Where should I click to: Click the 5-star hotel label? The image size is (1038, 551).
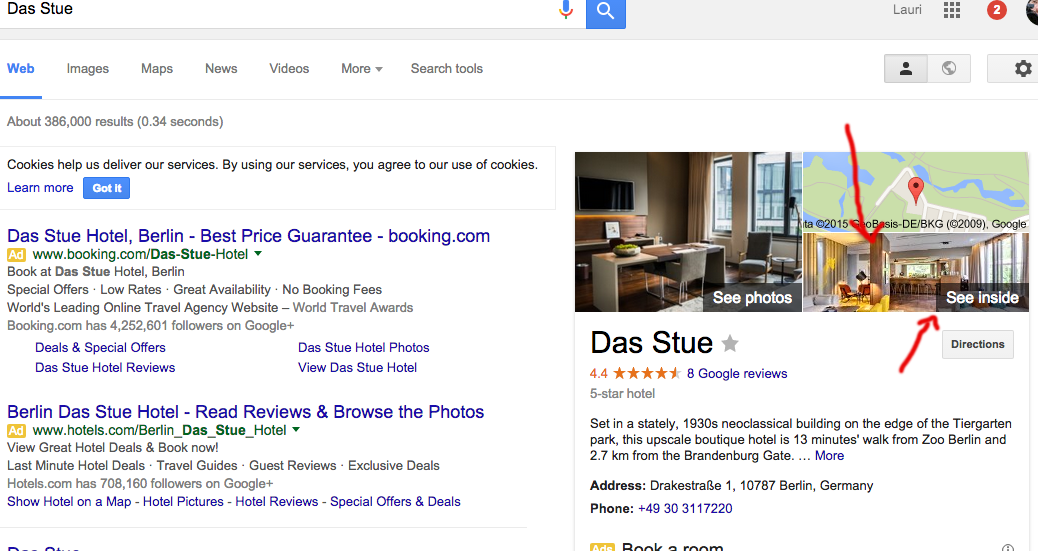pyautogui.click(x=622, y=393)
